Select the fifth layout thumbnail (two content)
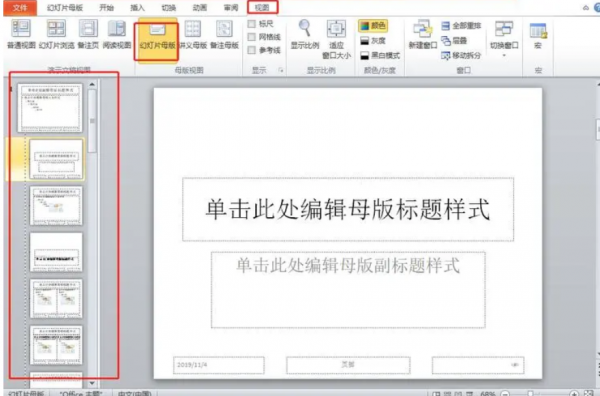Viewport: 600px width, 396px height. (x=56, y=299)
